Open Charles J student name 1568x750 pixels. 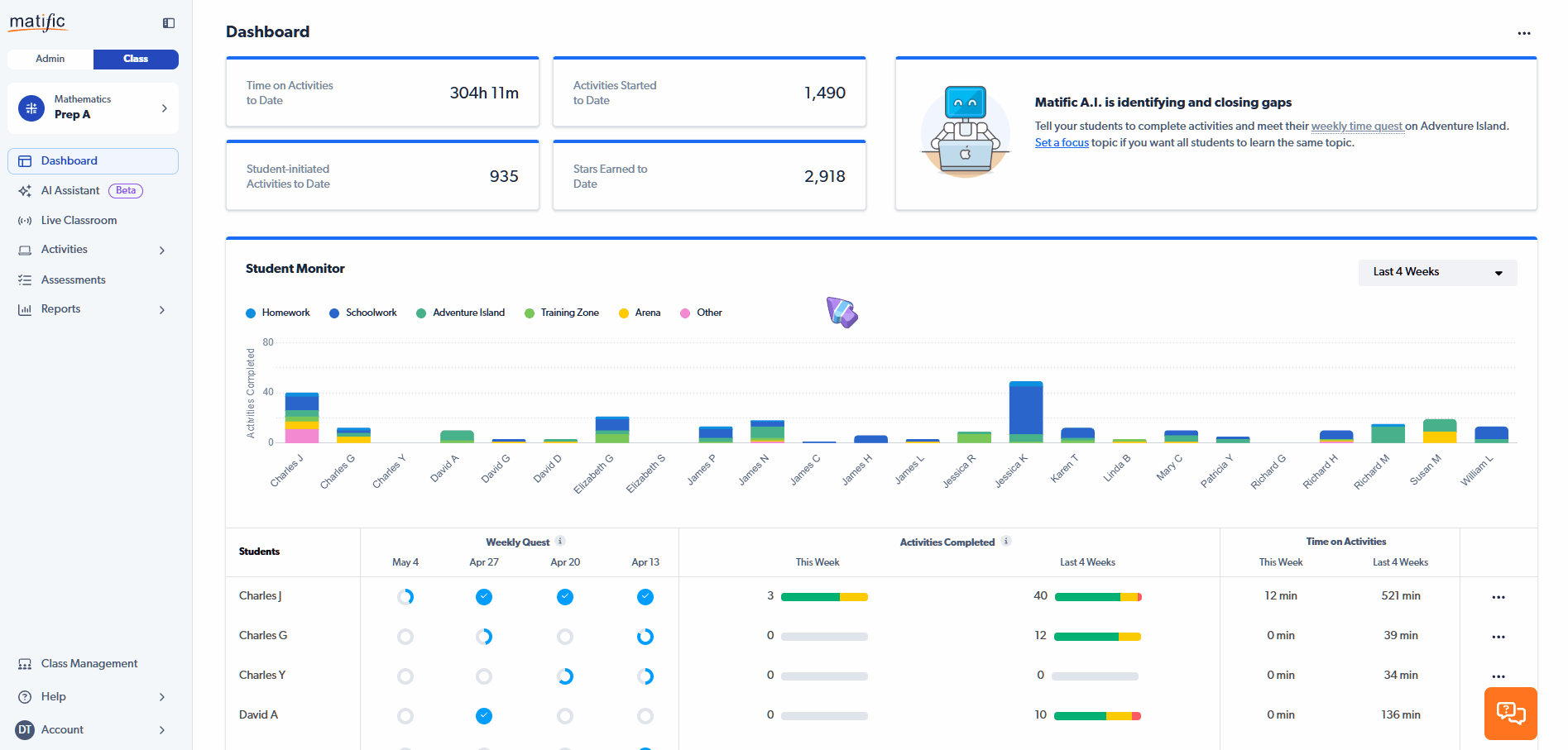click(260, 596)
